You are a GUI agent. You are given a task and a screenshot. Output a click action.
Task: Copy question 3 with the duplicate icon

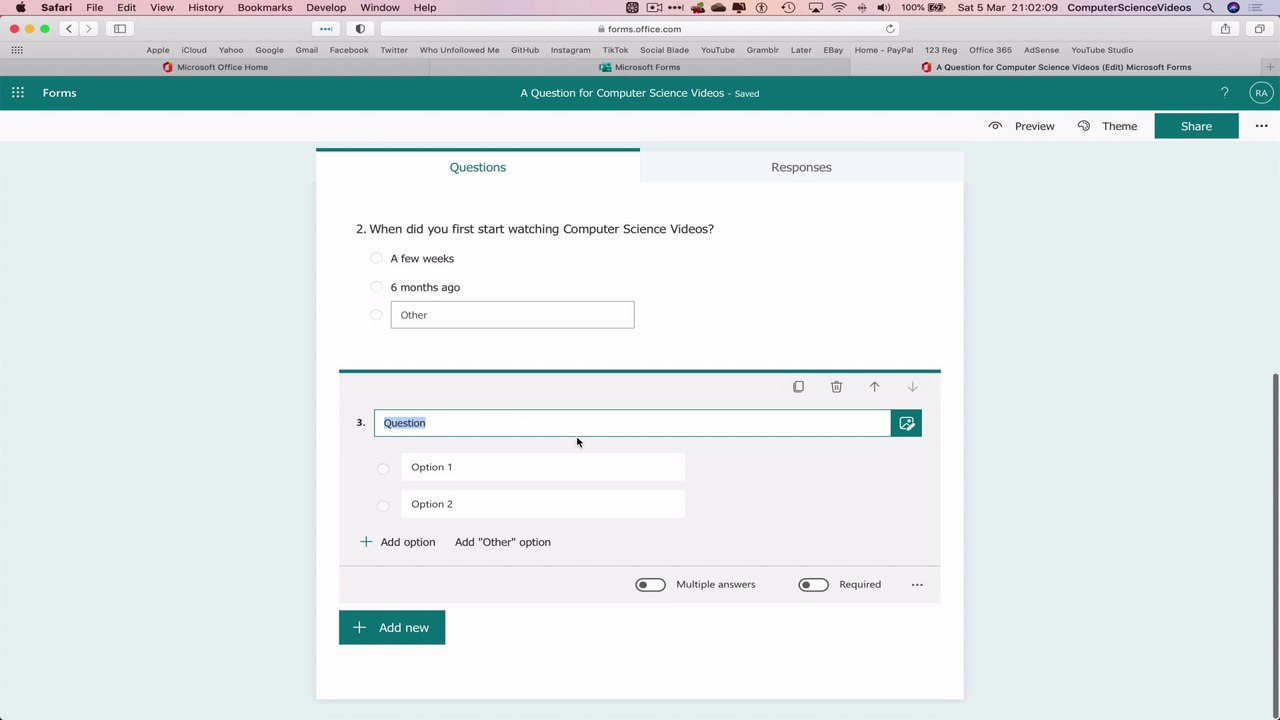798,387
